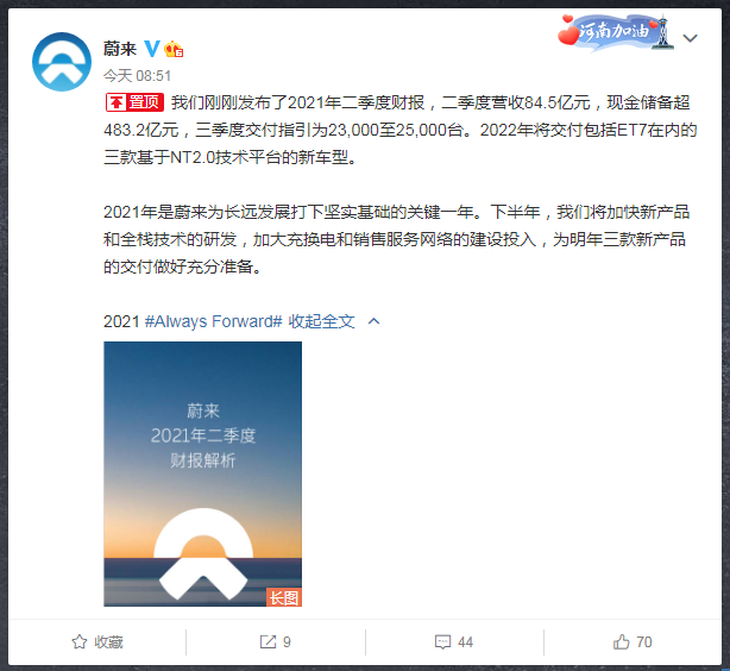Collapse full text with 收起全文

click(321, 321)
